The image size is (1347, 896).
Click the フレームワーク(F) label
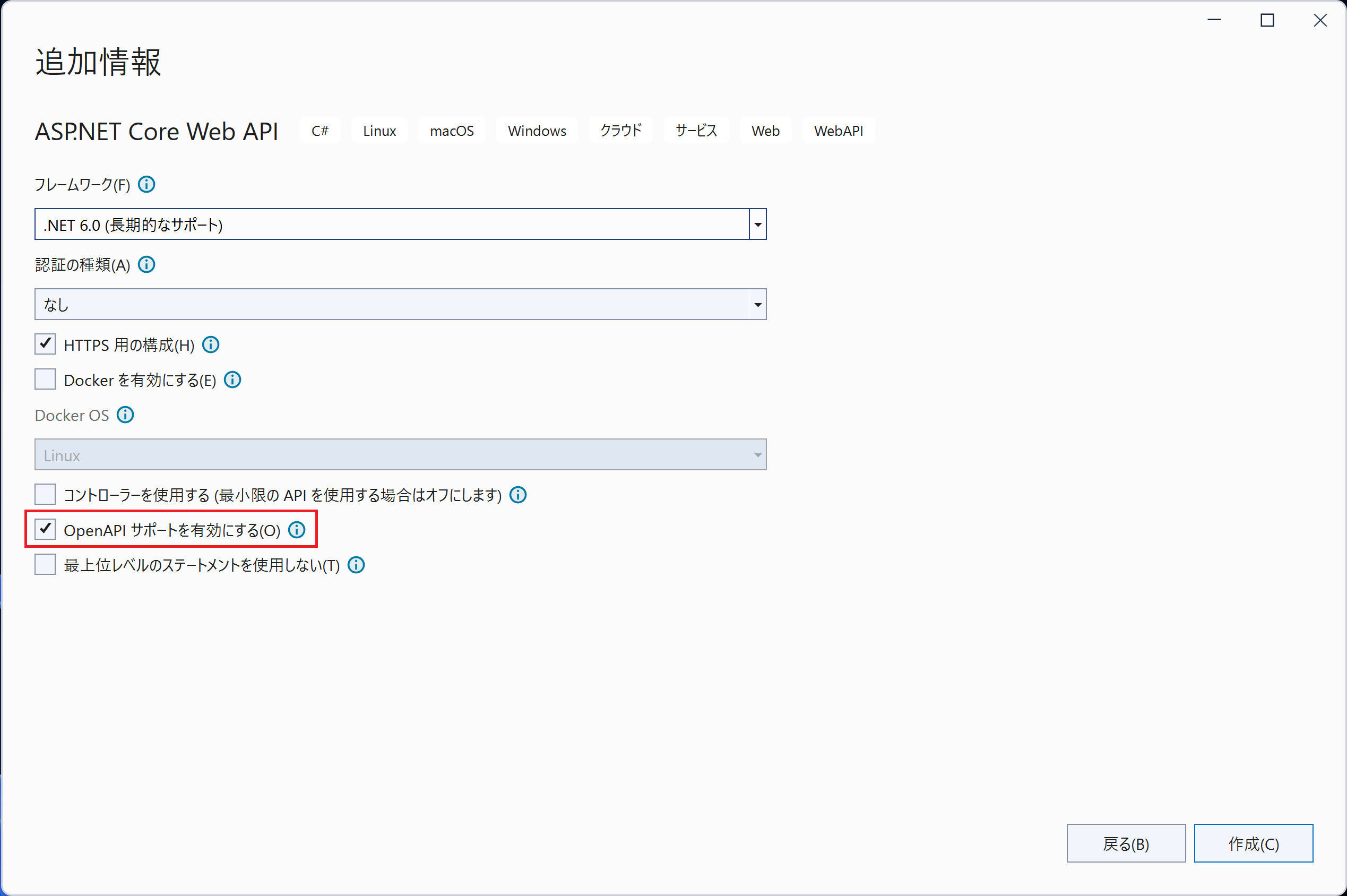[x=83, y=185]
